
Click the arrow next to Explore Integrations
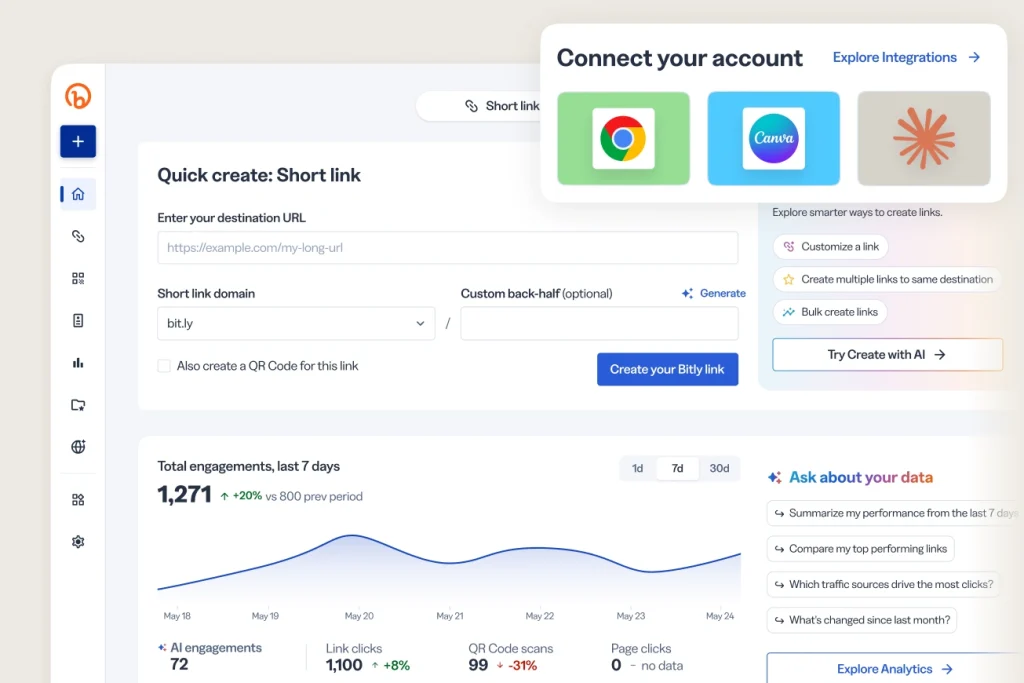(x=974, y=57)
